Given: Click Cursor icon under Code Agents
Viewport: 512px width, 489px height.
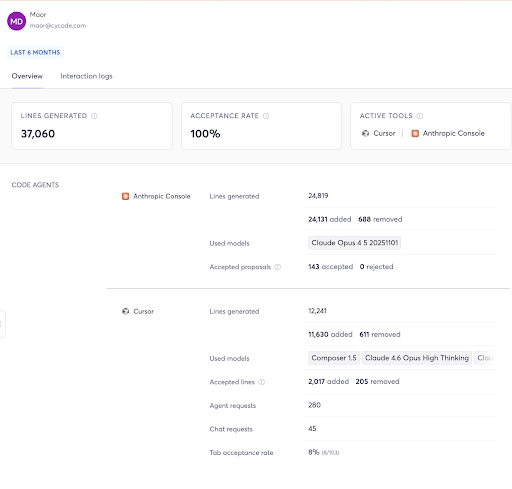Looking at the screenshot, I should [125, 311].
